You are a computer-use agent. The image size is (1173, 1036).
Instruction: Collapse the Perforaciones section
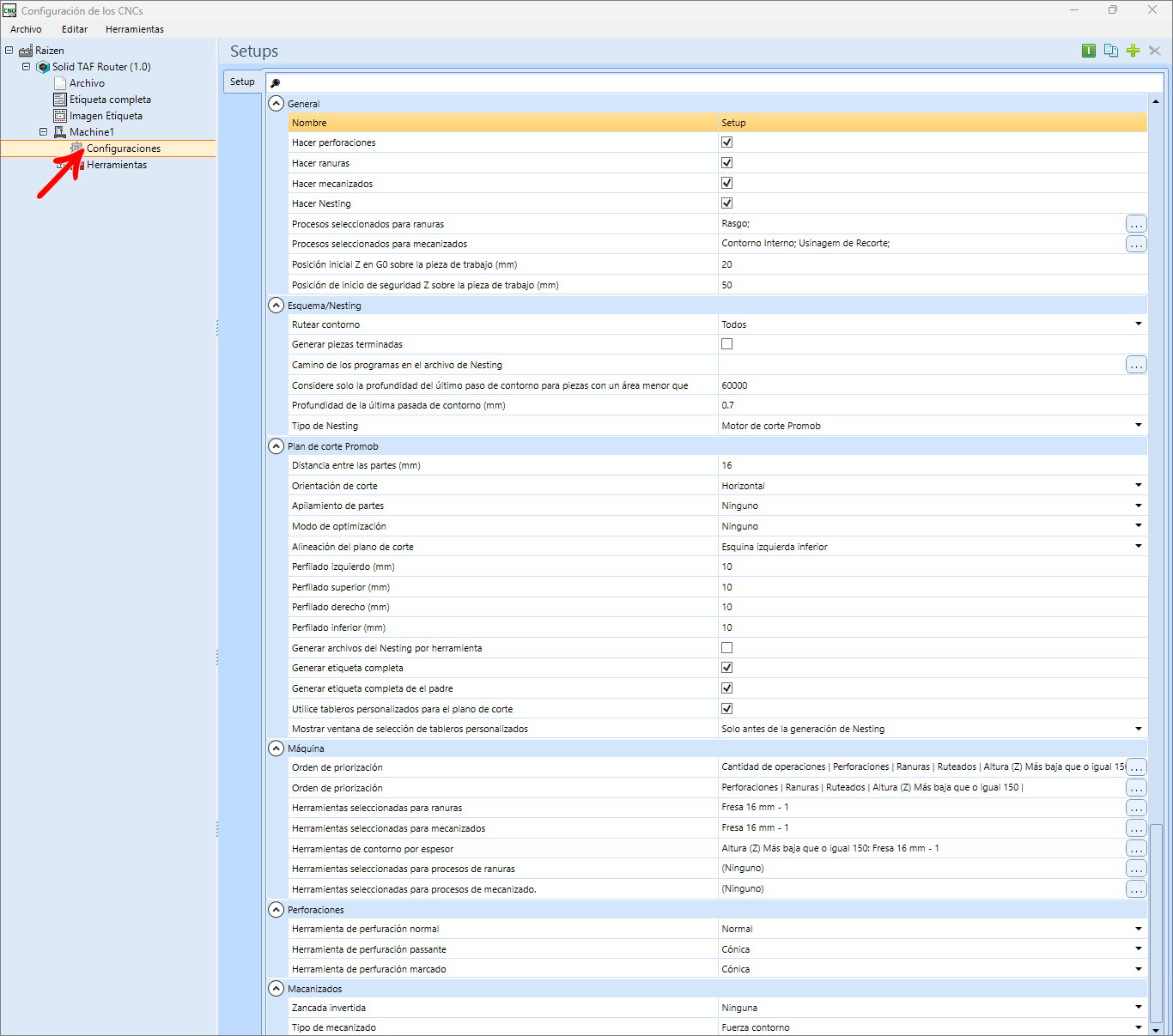(277, 910)
